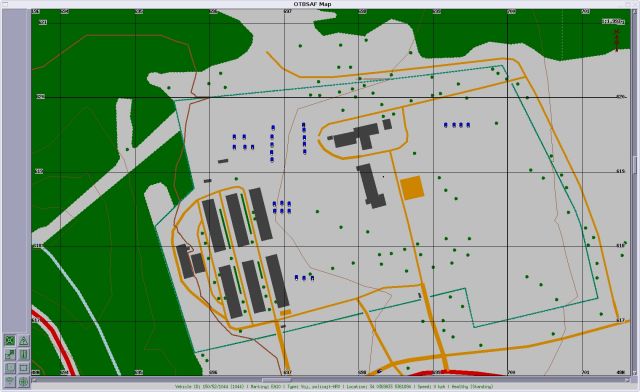This screenshot has height=392, width=640.
Task: Click the diagonal arrow zoom tool icon
Action: 10,354
